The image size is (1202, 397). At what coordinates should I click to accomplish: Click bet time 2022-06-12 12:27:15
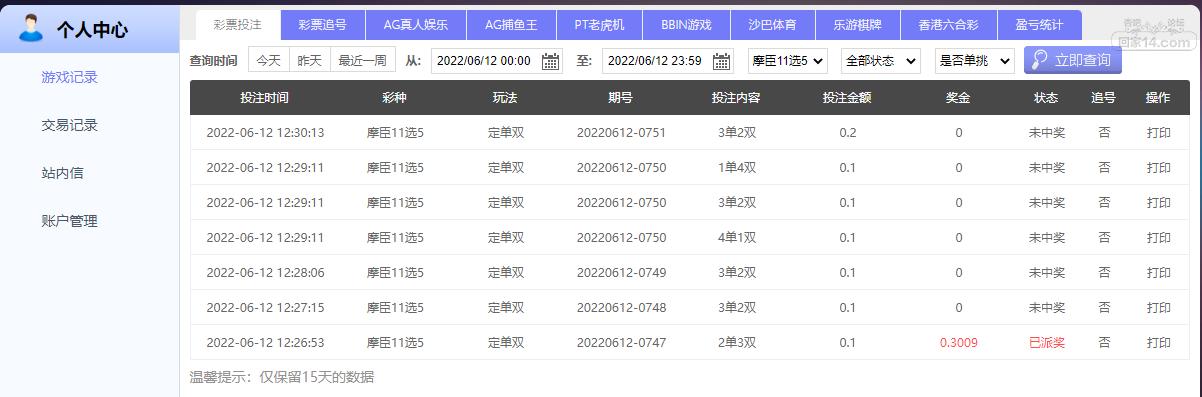pos(265,307)
